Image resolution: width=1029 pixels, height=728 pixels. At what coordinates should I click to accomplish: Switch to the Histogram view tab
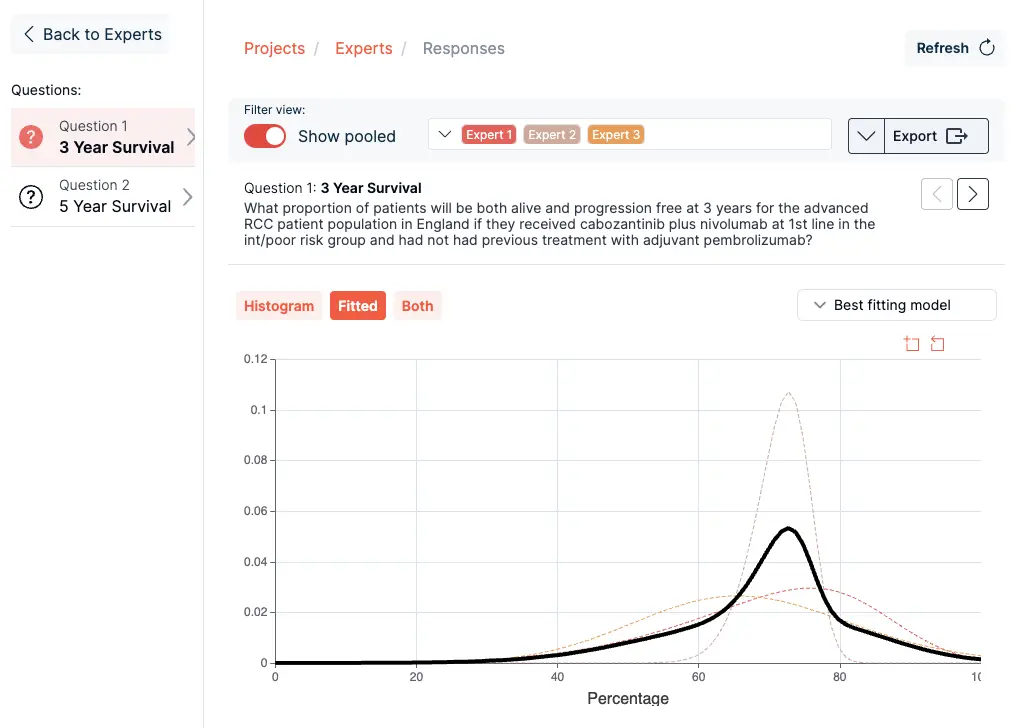point(279,306)
